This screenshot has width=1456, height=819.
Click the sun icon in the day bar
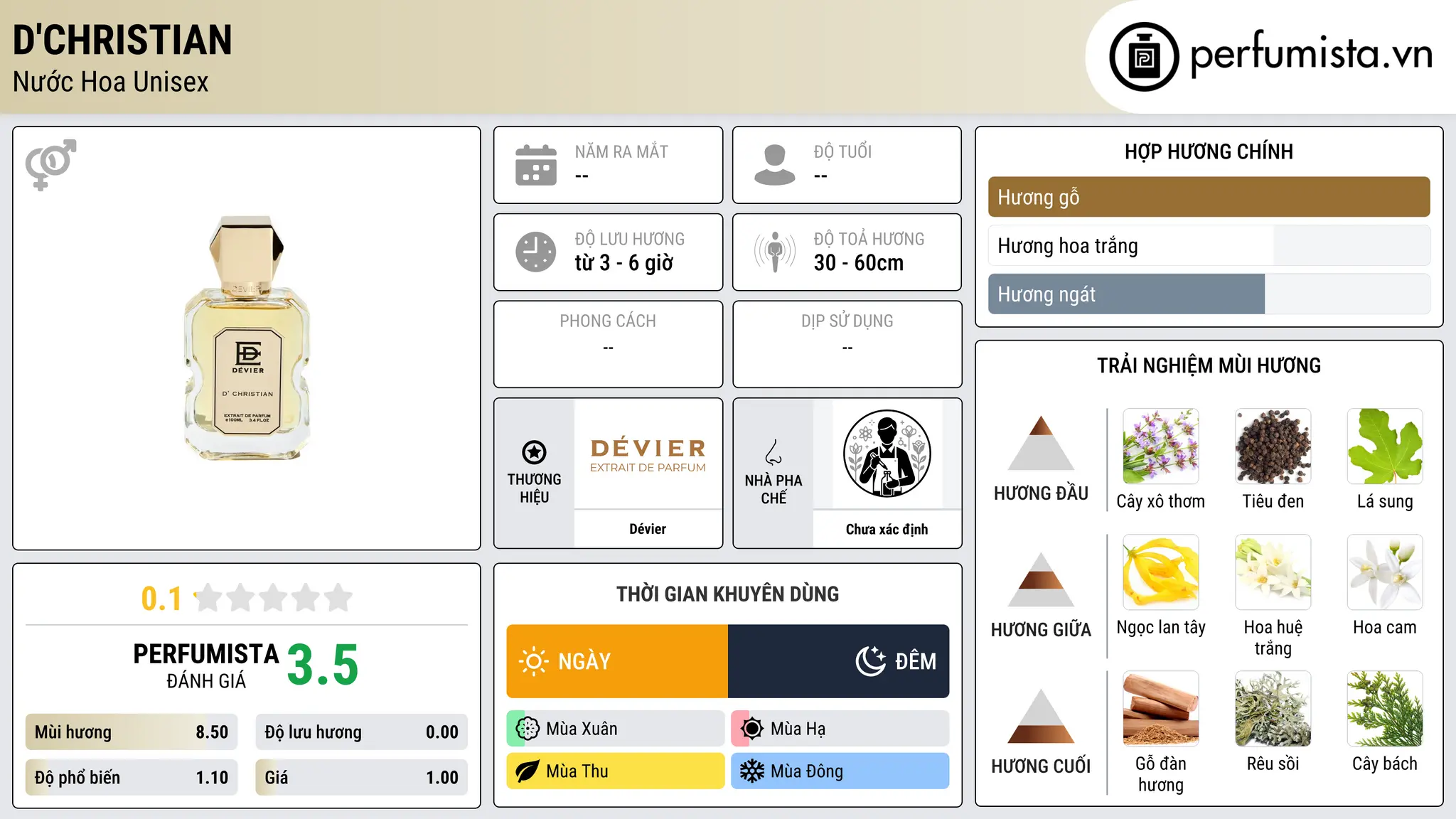point(534,661)
